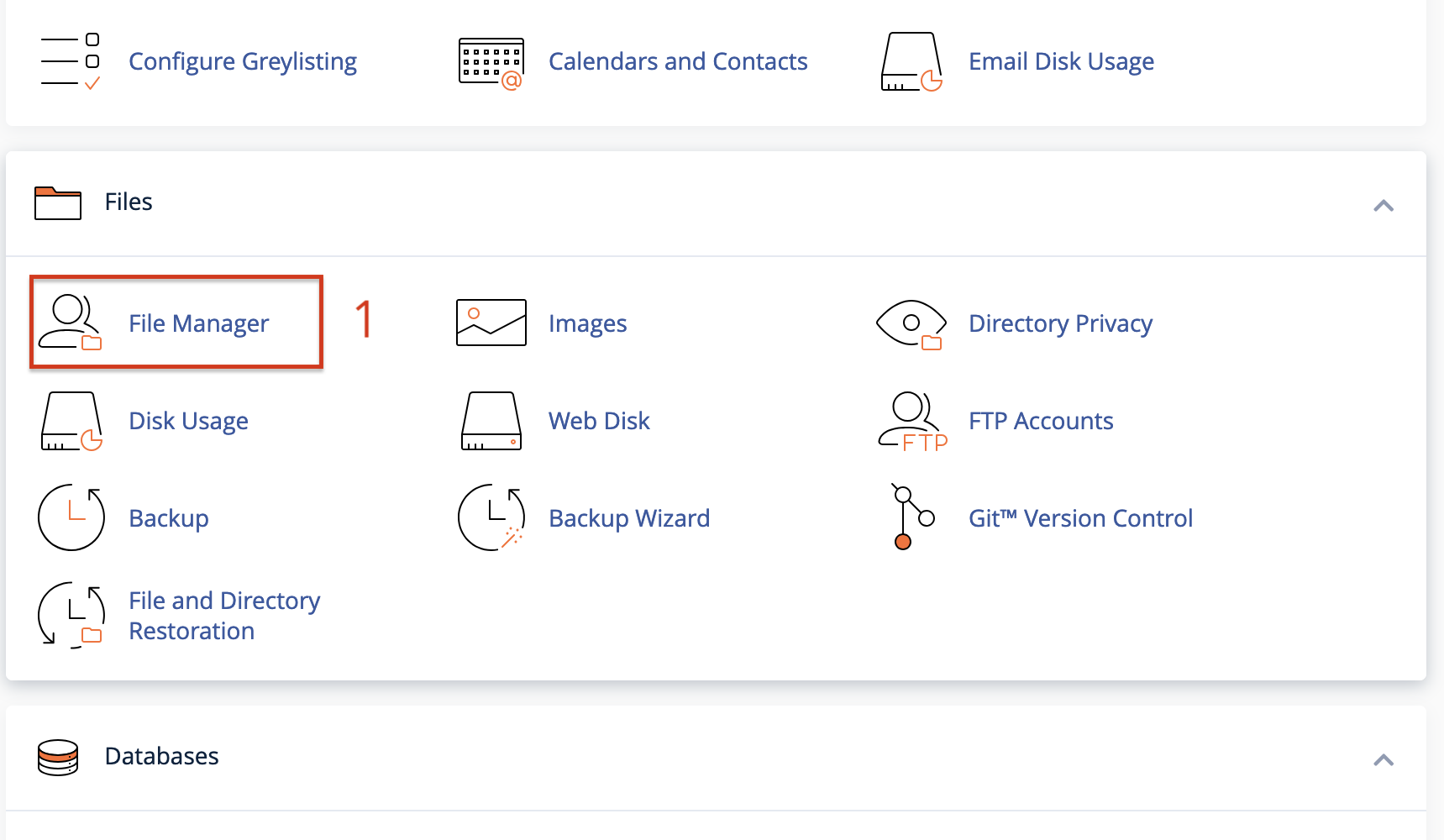Go to Git™ Version Control link
Viewport: 1444px width, 840px height.
click(1080, 518)
